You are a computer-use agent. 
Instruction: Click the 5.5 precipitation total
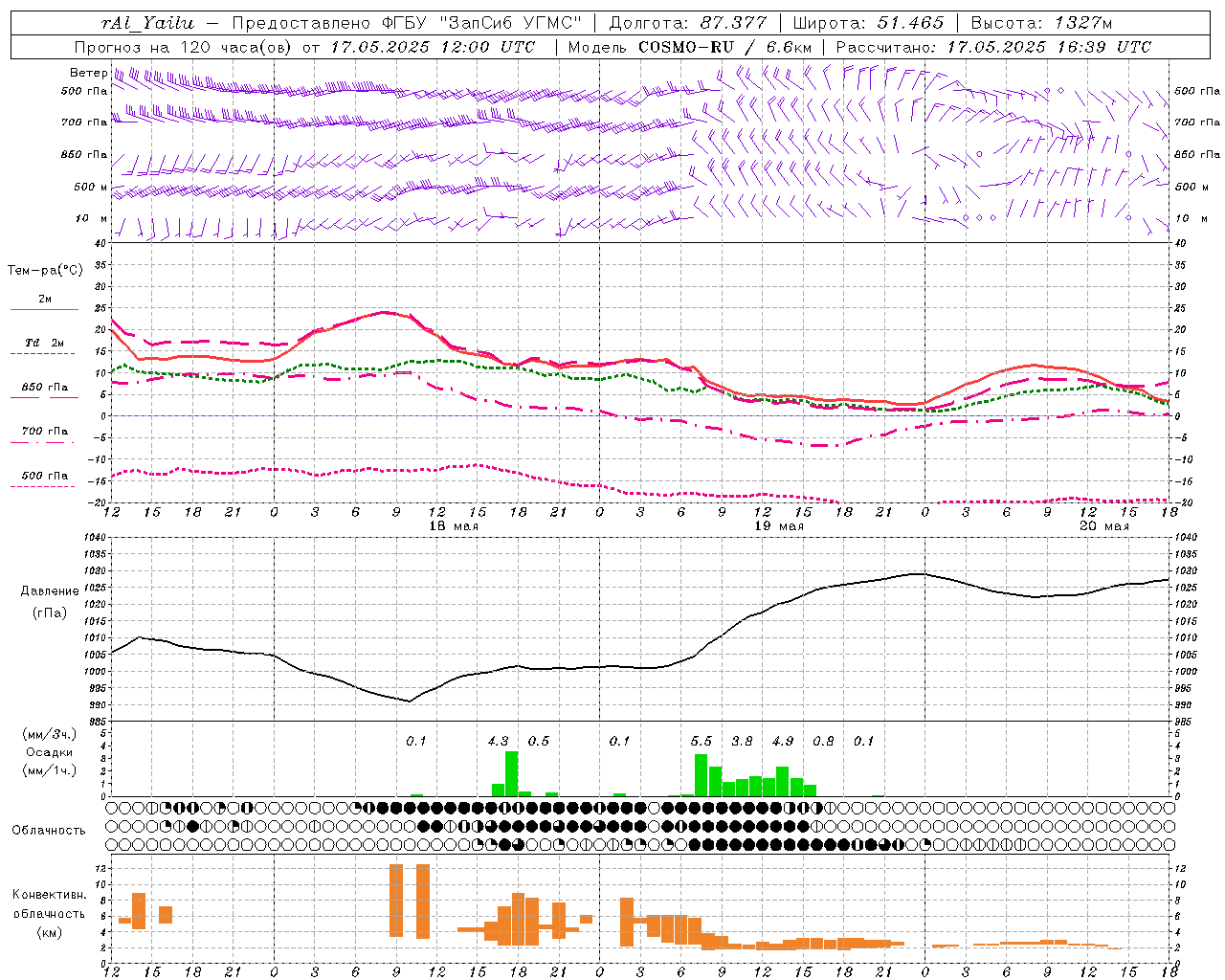[x=702, y=741]
